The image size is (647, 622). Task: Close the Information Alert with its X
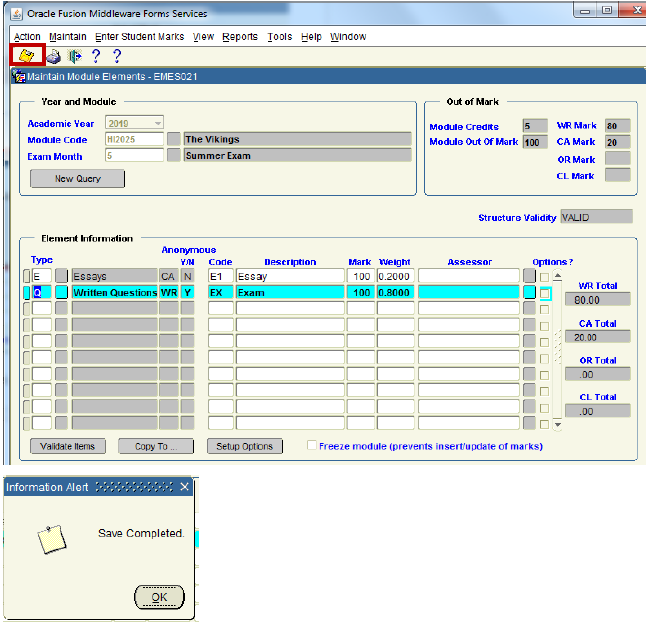coord(185,487)
